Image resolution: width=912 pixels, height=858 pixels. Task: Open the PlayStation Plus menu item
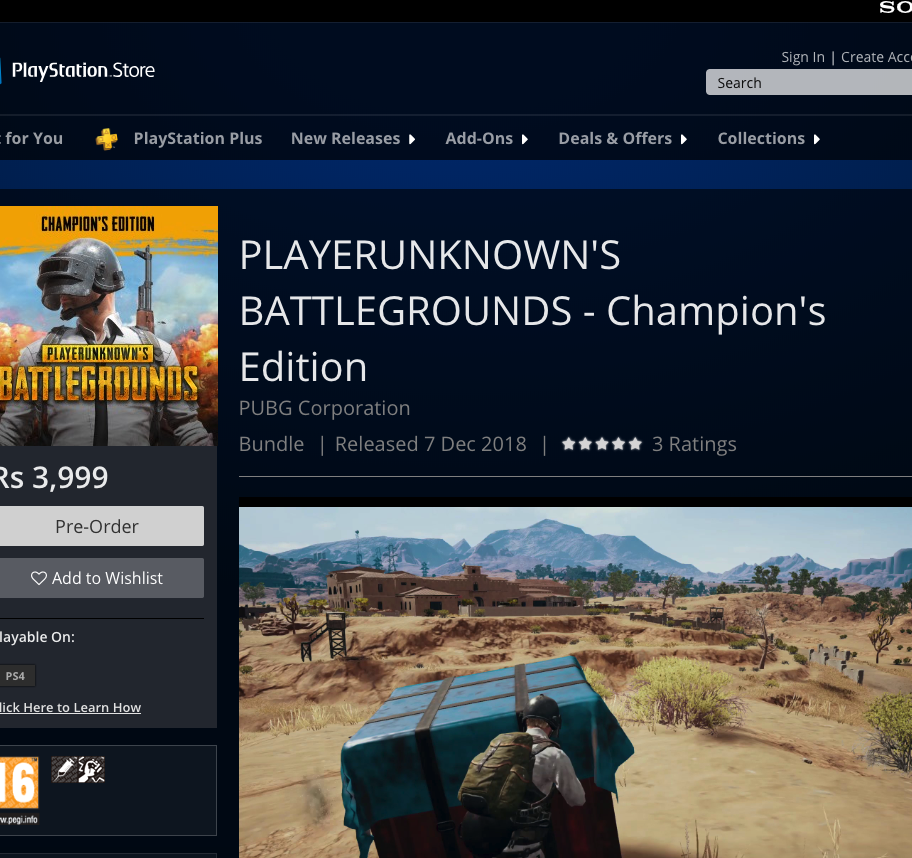click(197, 139)
